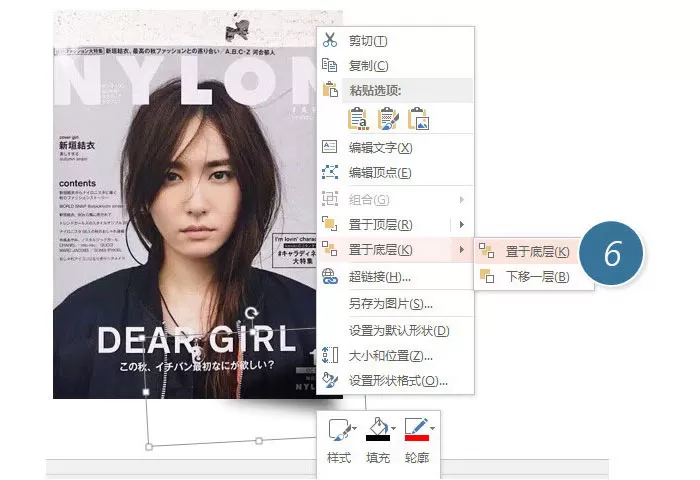The height and width of the screenshot is (480, 700).
Task: Open the 轮廓 dropdown arrow
Action: point(433,428)
